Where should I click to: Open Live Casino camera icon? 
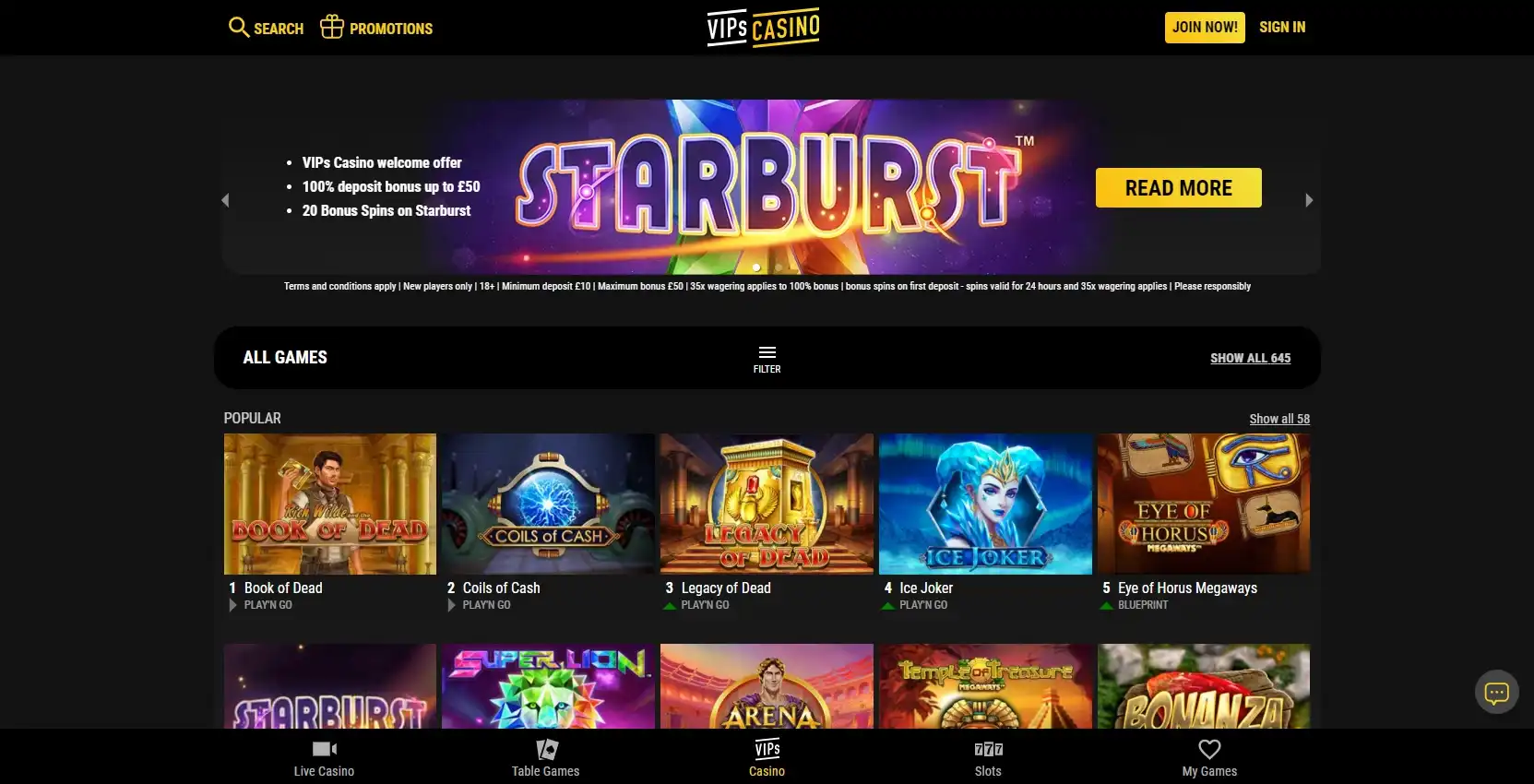coord(324,748)
